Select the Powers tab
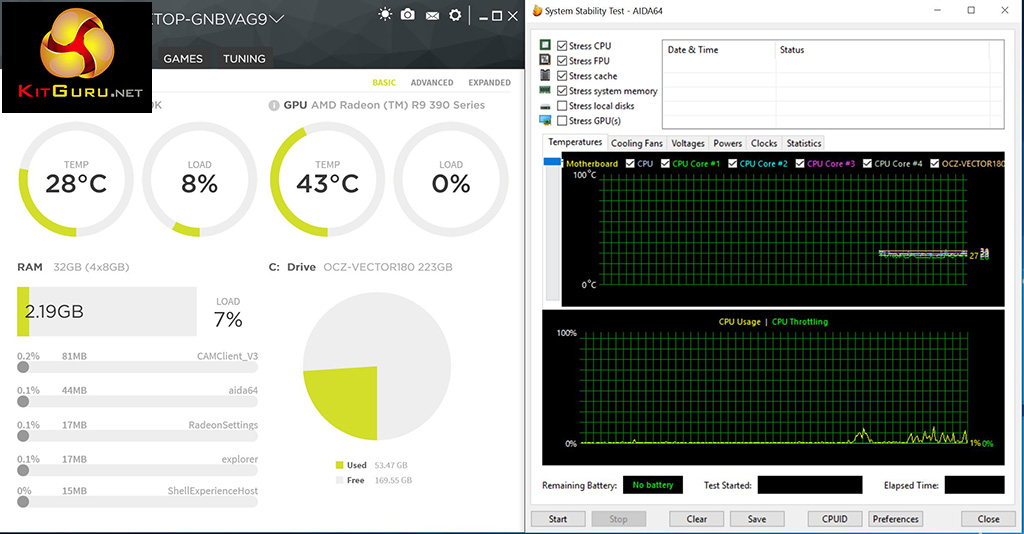Viewport: 1024px width, 534px height. point(728,144)
